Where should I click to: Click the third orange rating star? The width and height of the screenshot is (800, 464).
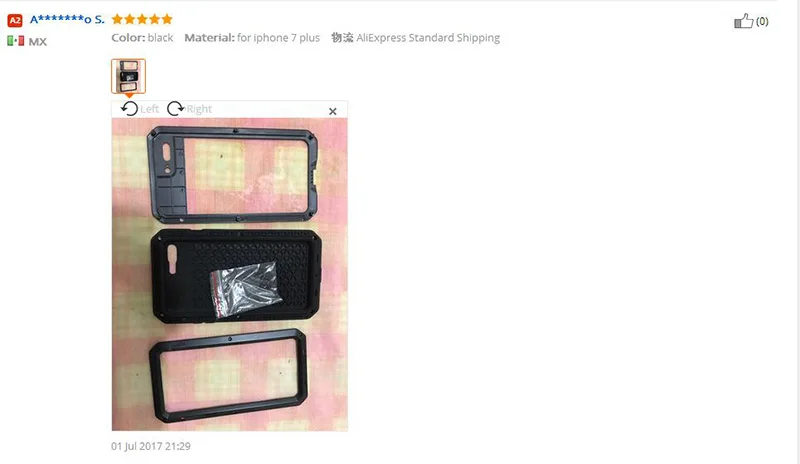(x=142, y=19)
